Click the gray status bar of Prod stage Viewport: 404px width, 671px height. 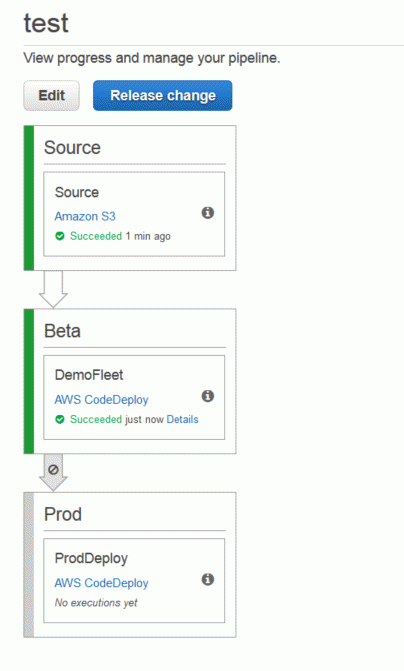29,565
